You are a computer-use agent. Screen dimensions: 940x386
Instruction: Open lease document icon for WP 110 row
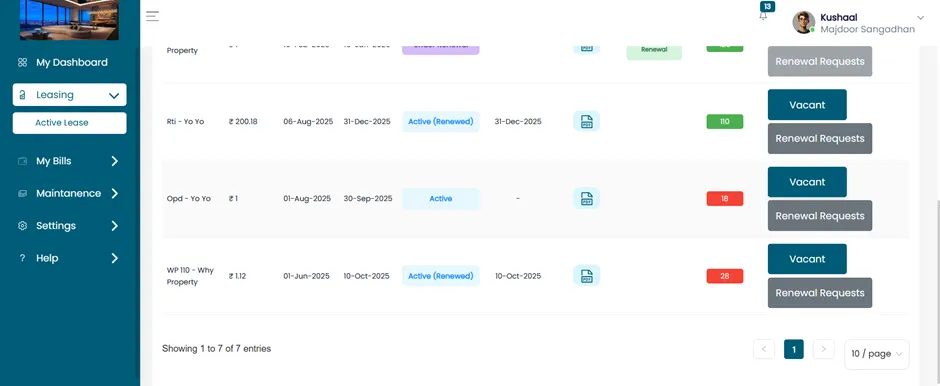coord(586,276)
